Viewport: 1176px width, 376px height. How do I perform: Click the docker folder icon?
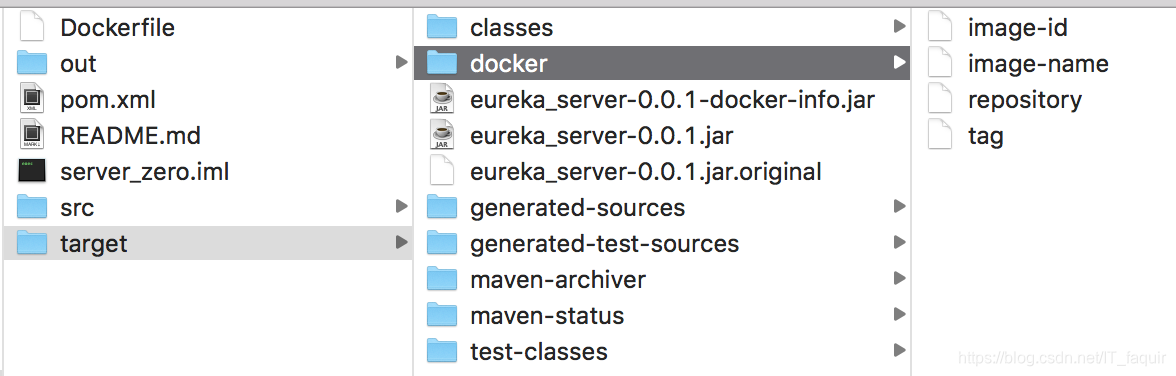click(x=442, y=63)
